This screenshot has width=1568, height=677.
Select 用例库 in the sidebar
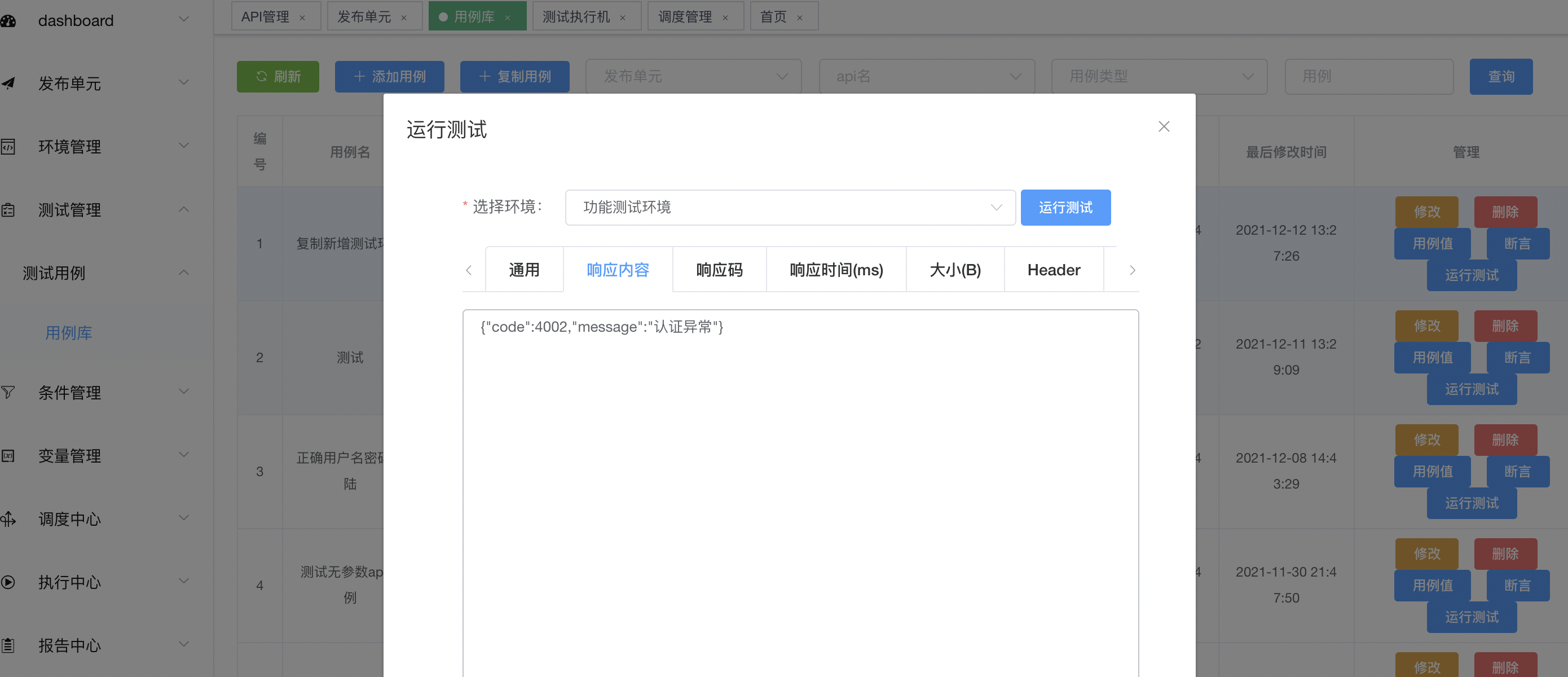click(x=69, y=333)
